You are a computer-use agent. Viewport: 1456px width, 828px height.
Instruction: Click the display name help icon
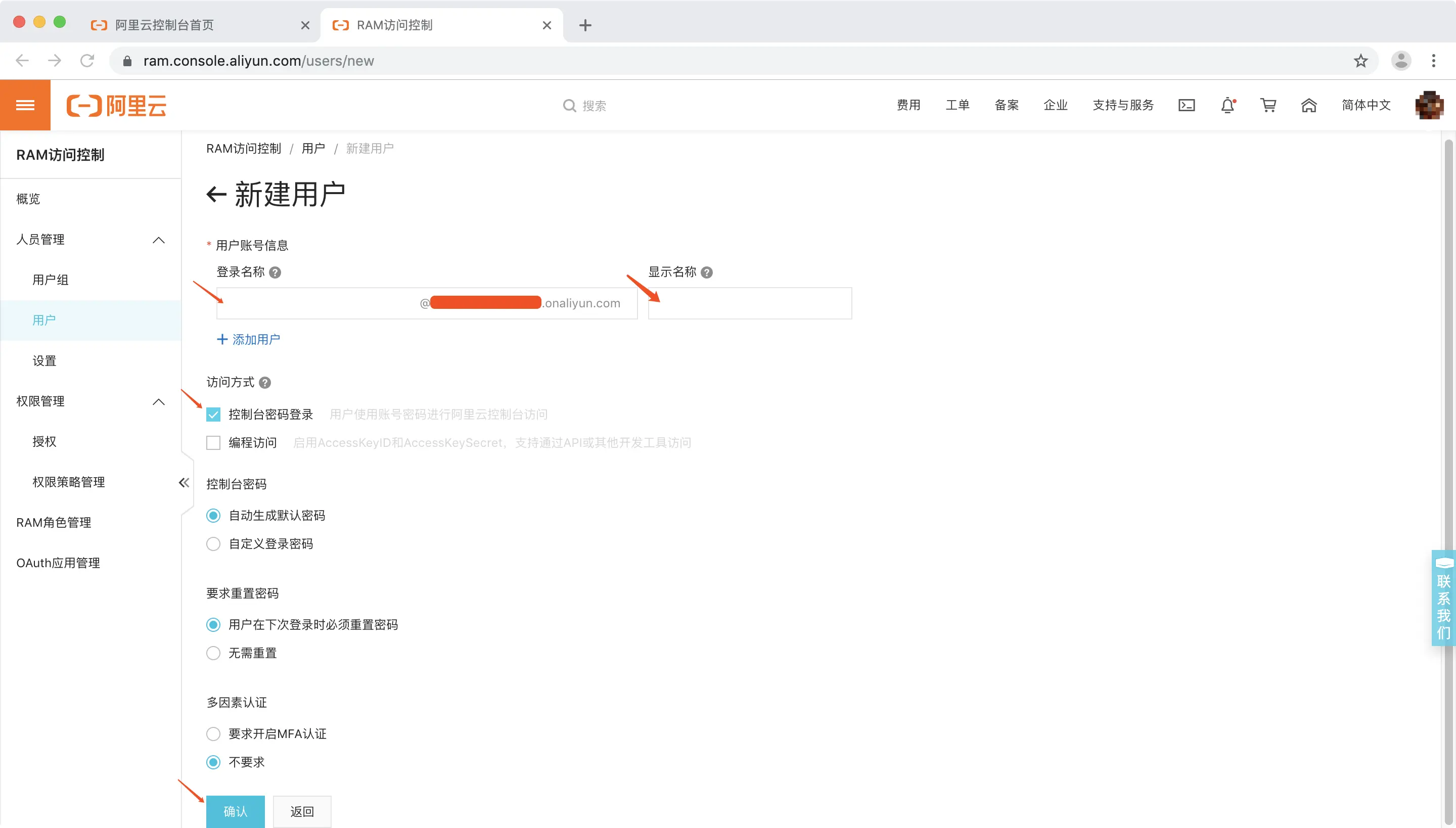707,272
